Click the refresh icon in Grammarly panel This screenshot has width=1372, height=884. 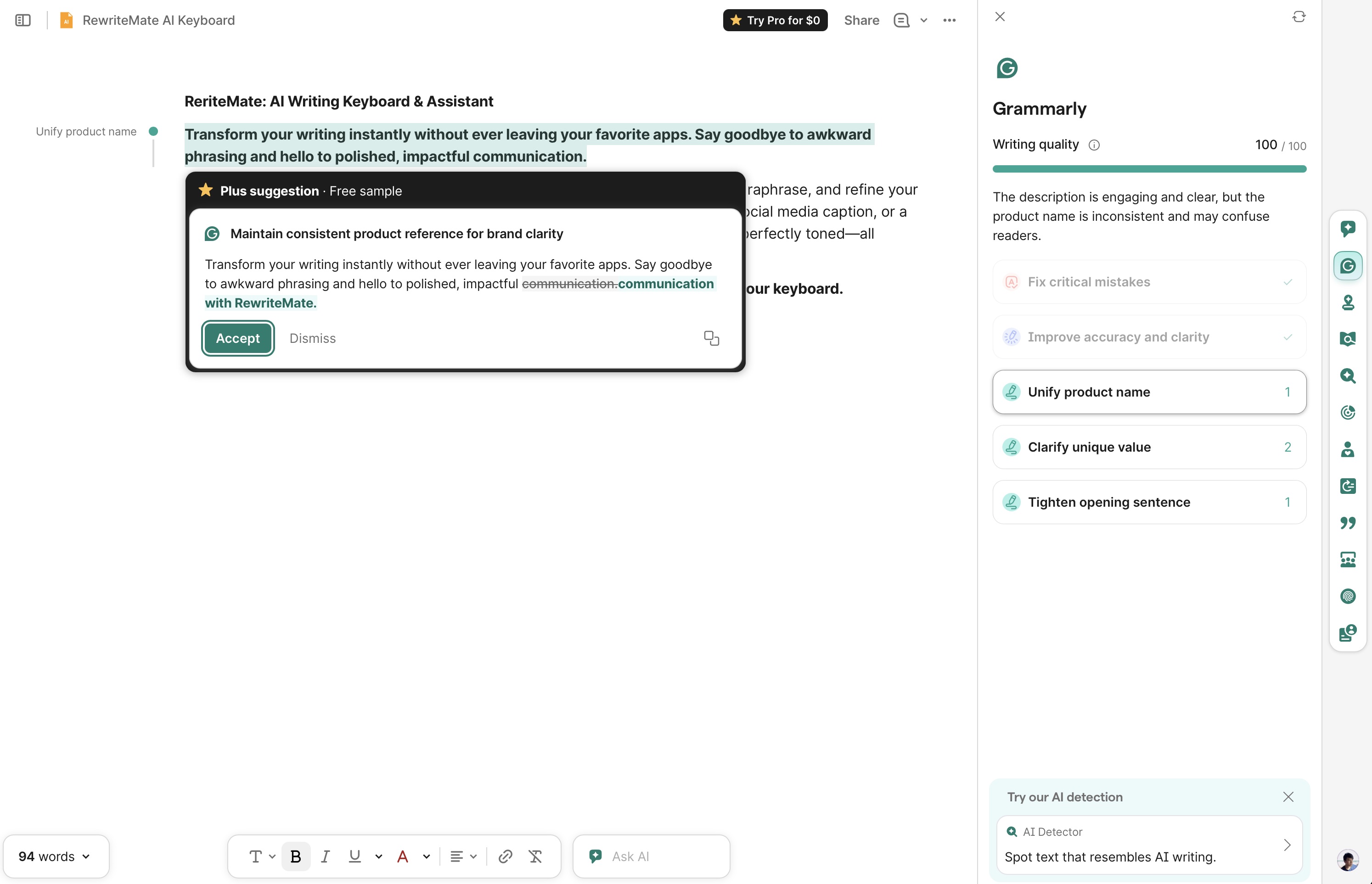(x=1299, y=17)
